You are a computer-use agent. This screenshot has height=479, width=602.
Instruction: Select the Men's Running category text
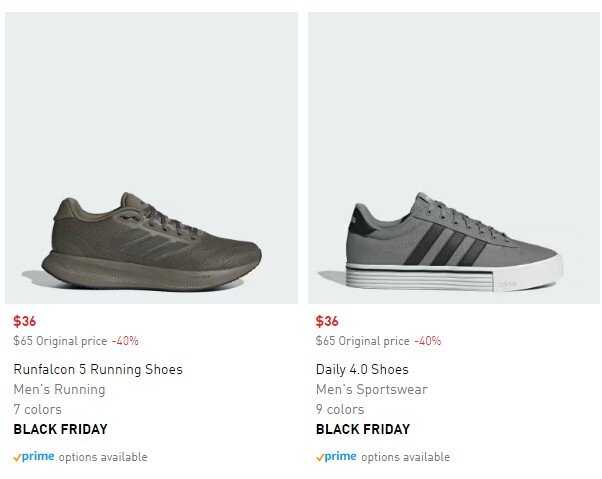tap(59, 390)
